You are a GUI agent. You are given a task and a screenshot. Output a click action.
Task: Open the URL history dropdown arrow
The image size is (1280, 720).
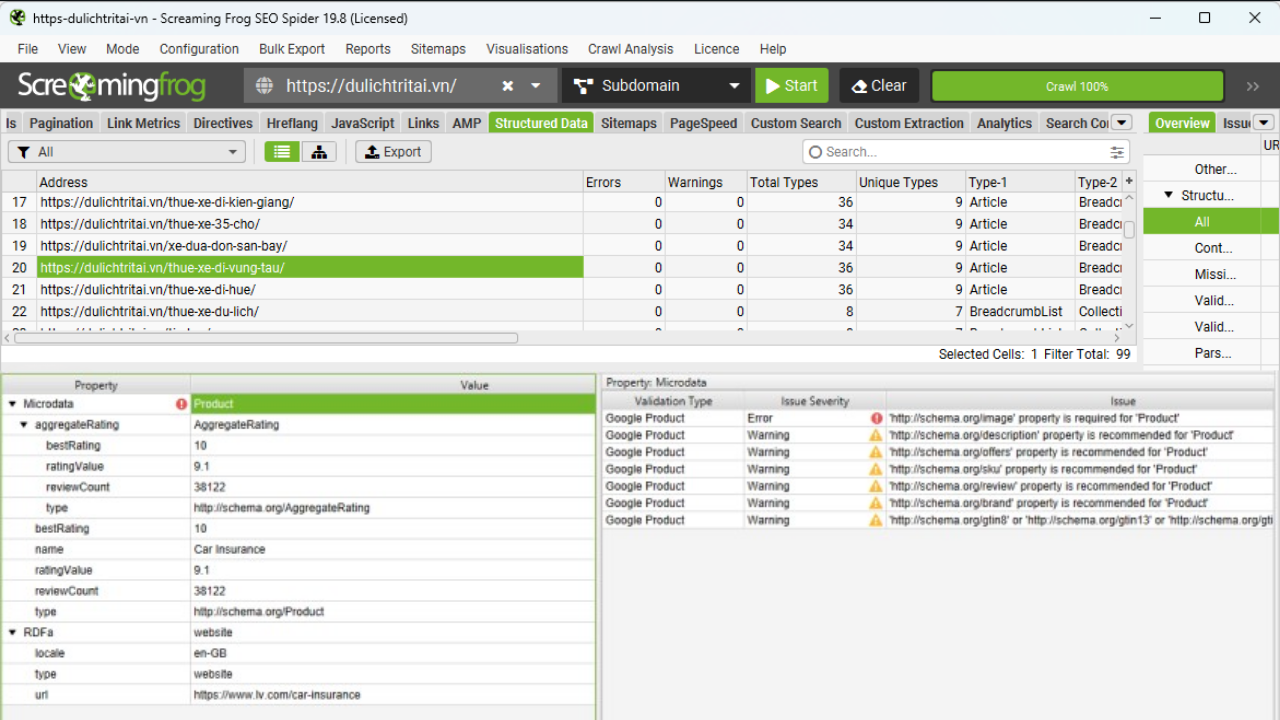coord(536,86)
